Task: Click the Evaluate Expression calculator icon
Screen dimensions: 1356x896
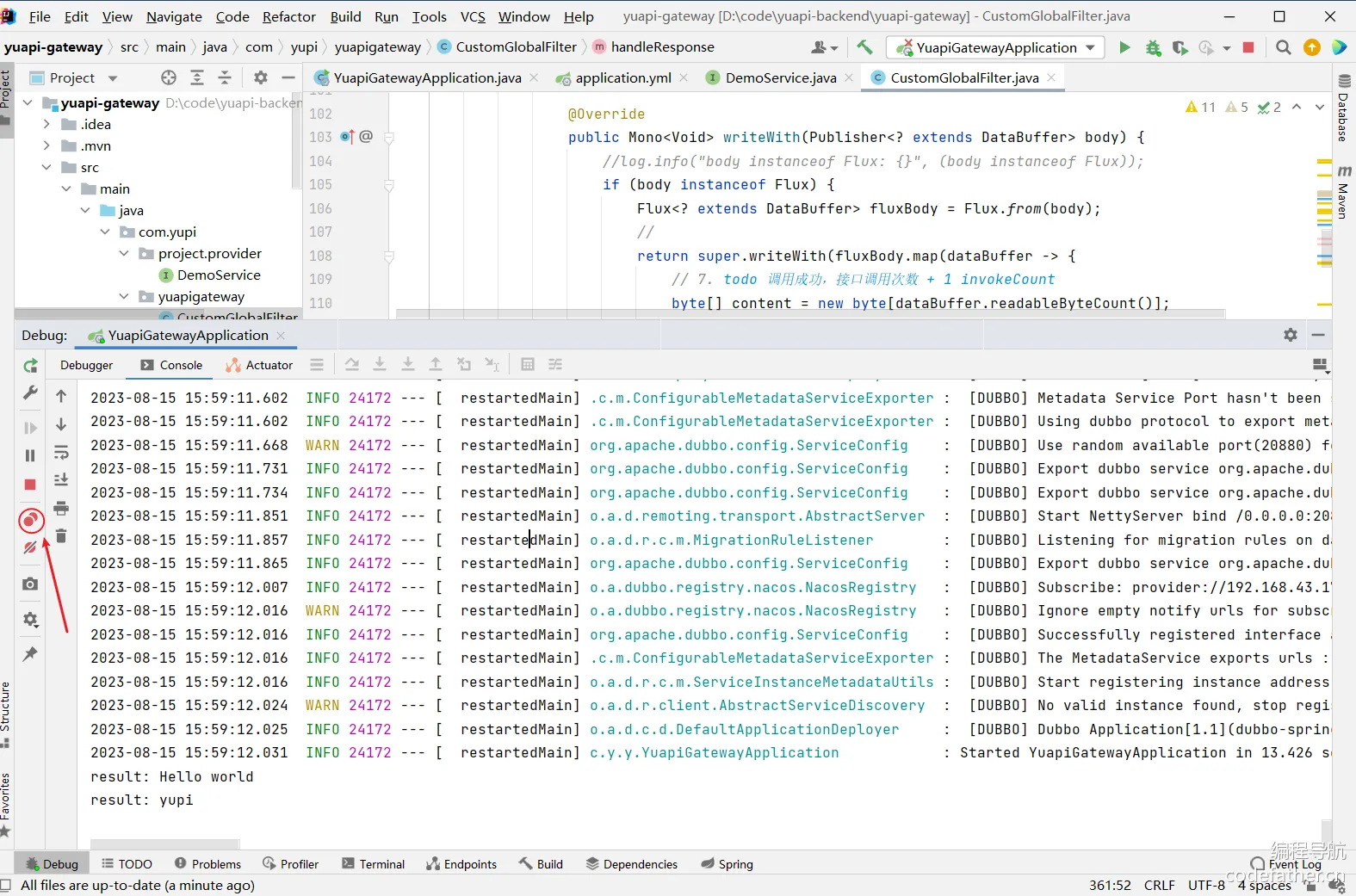Action: 528,365
